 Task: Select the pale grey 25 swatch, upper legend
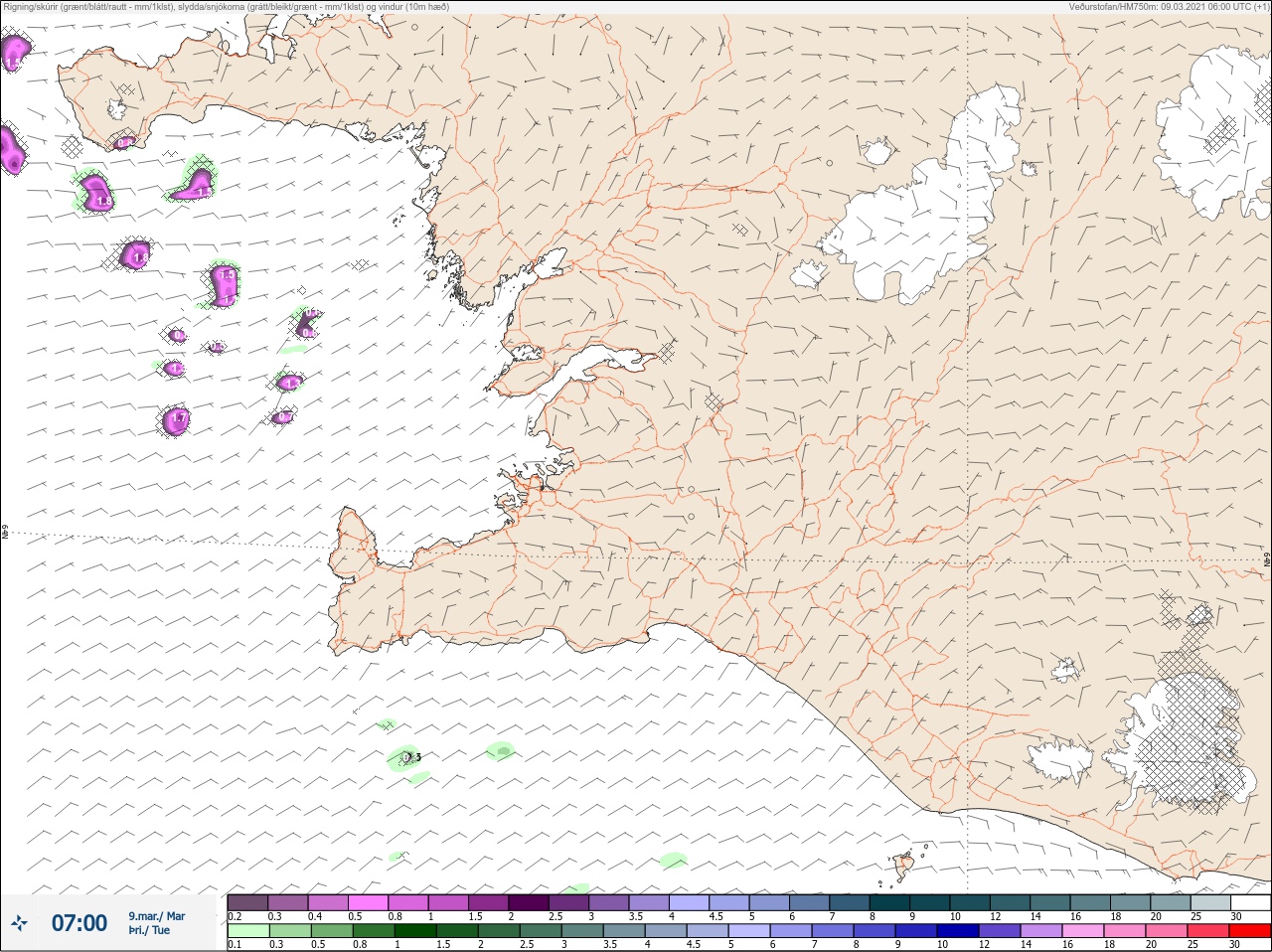point(1210,902)
